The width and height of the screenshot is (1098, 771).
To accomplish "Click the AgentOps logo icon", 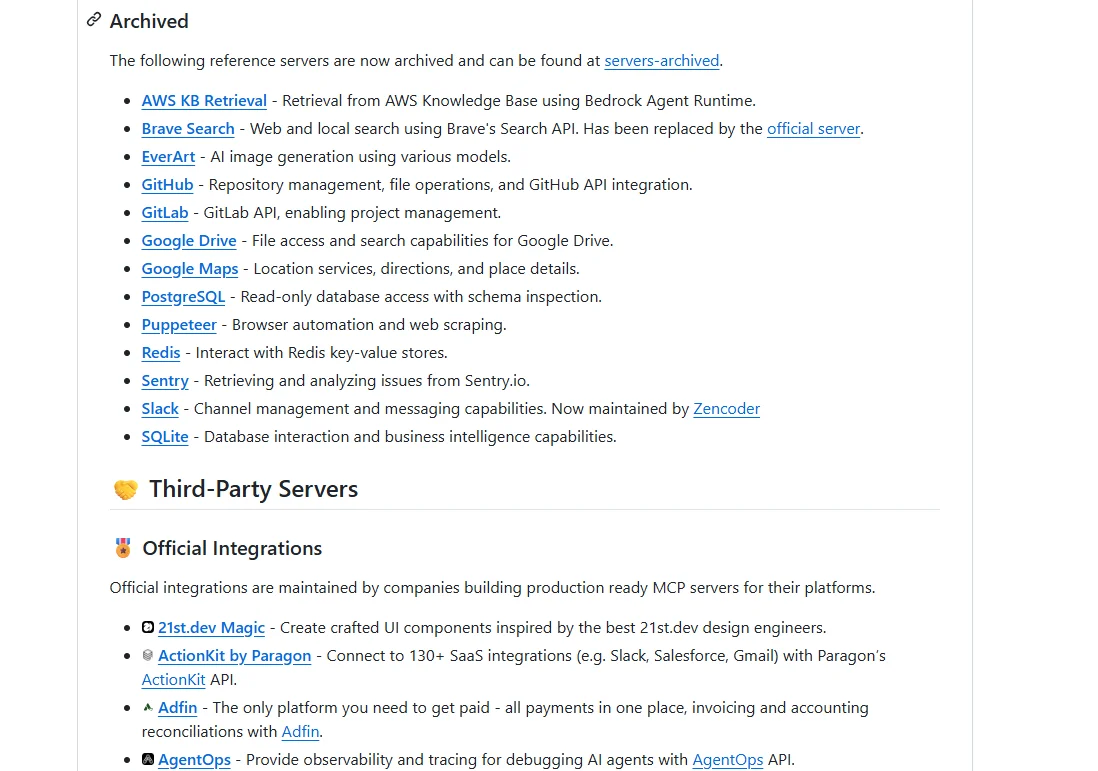I will [x=148, y=760].
